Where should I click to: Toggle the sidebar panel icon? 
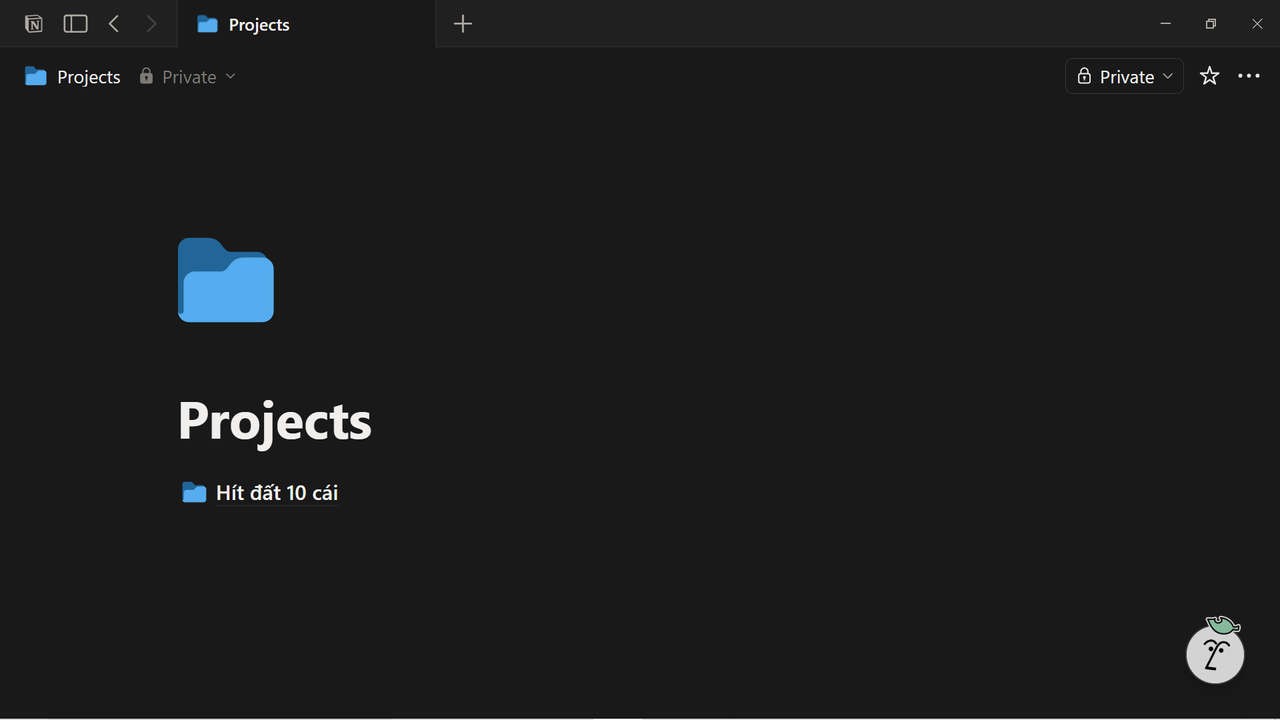[75, 24]
